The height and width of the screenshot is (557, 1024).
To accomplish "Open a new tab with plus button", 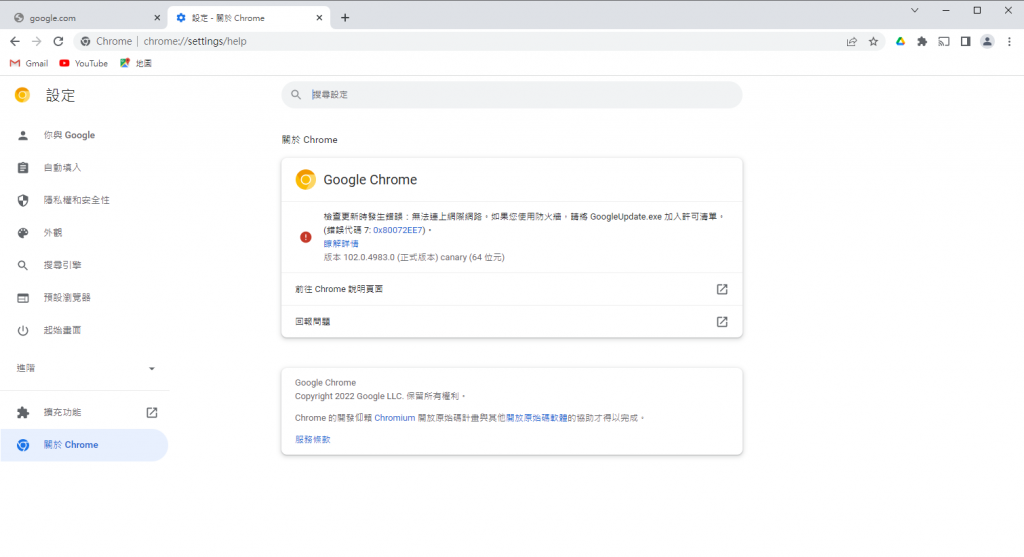I will point(345,18).
